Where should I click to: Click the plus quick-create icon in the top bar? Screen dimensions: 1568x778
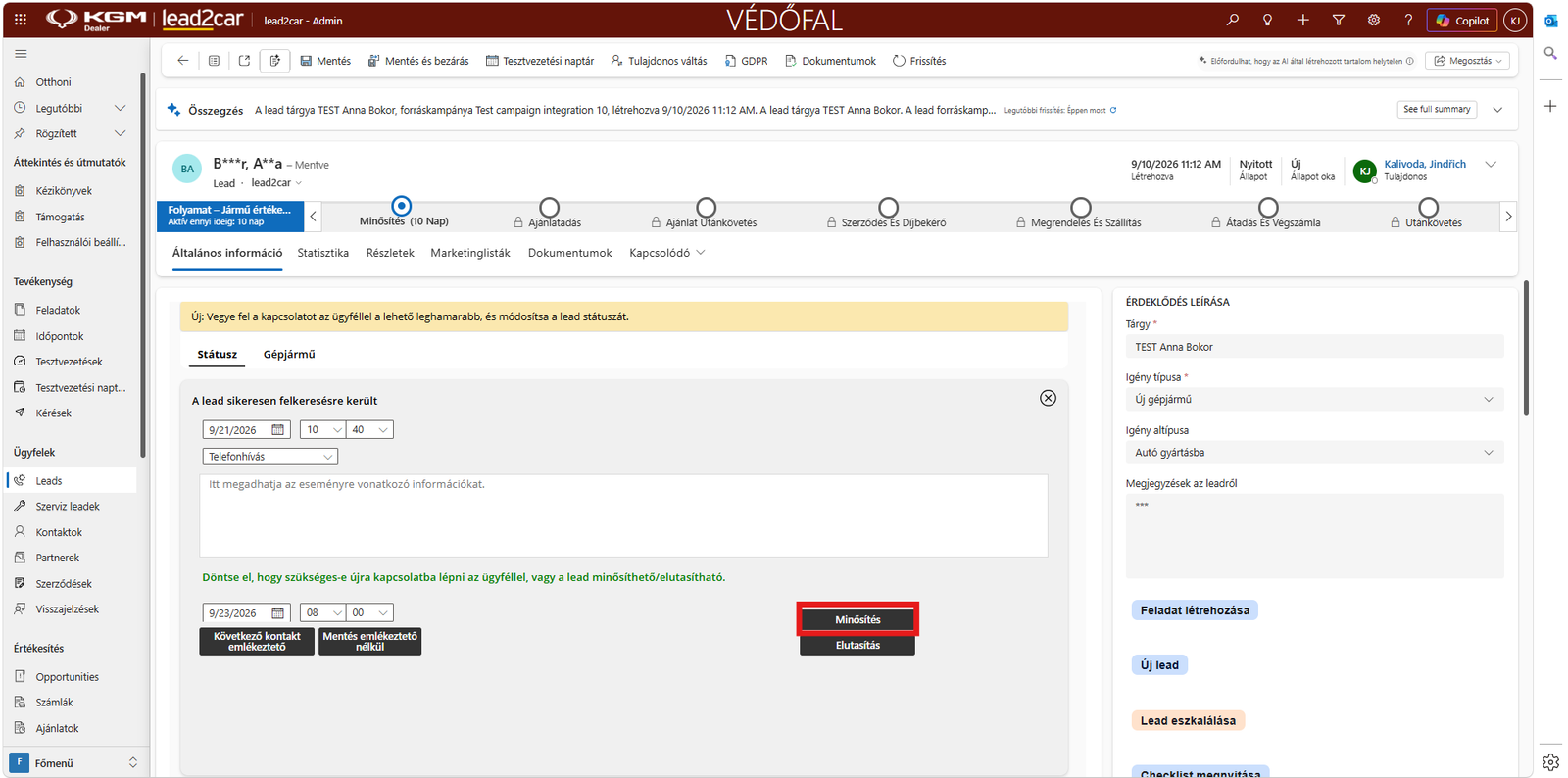click(1302, 20)
